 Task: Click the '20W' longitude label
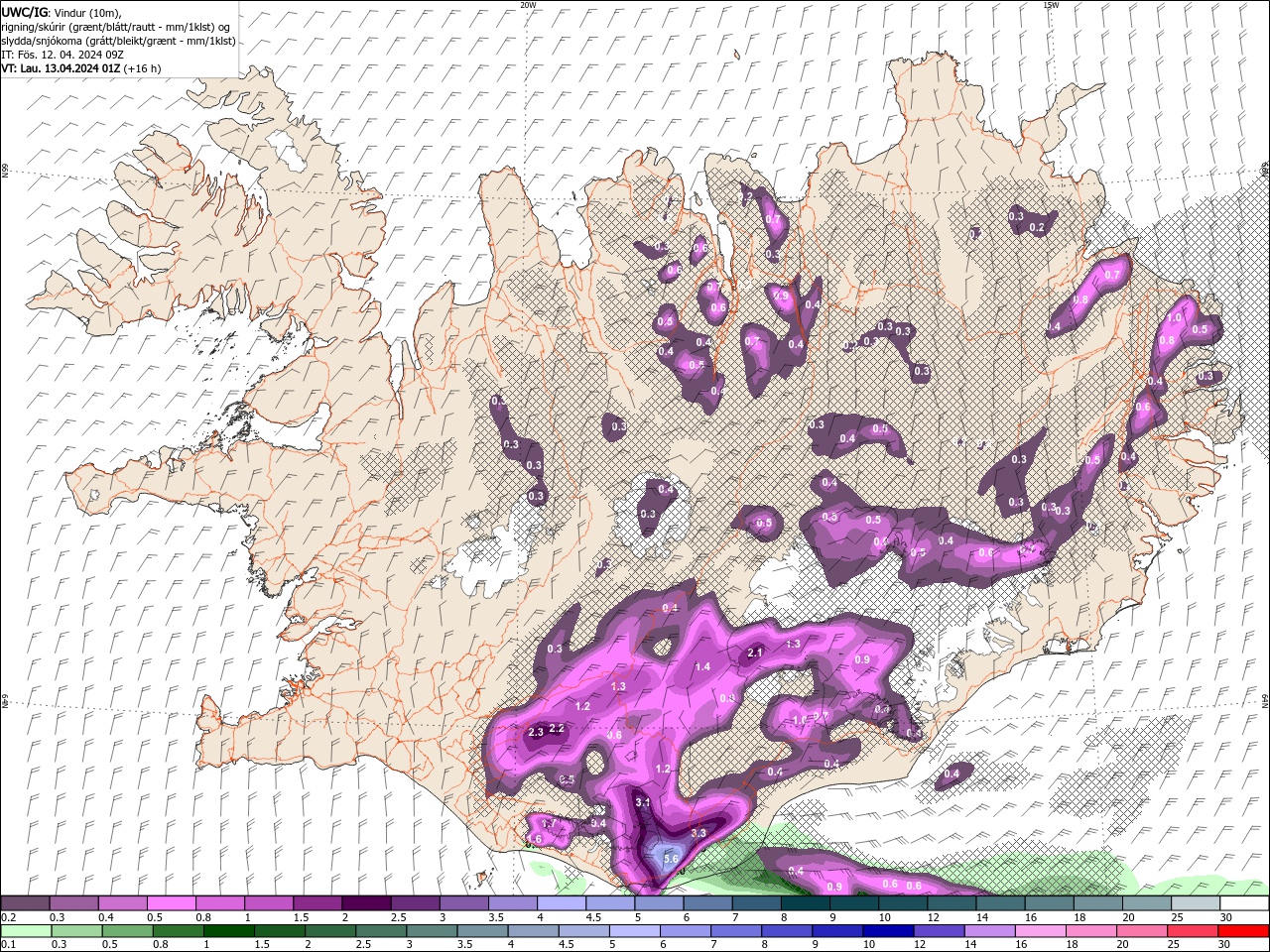(528, 5)
